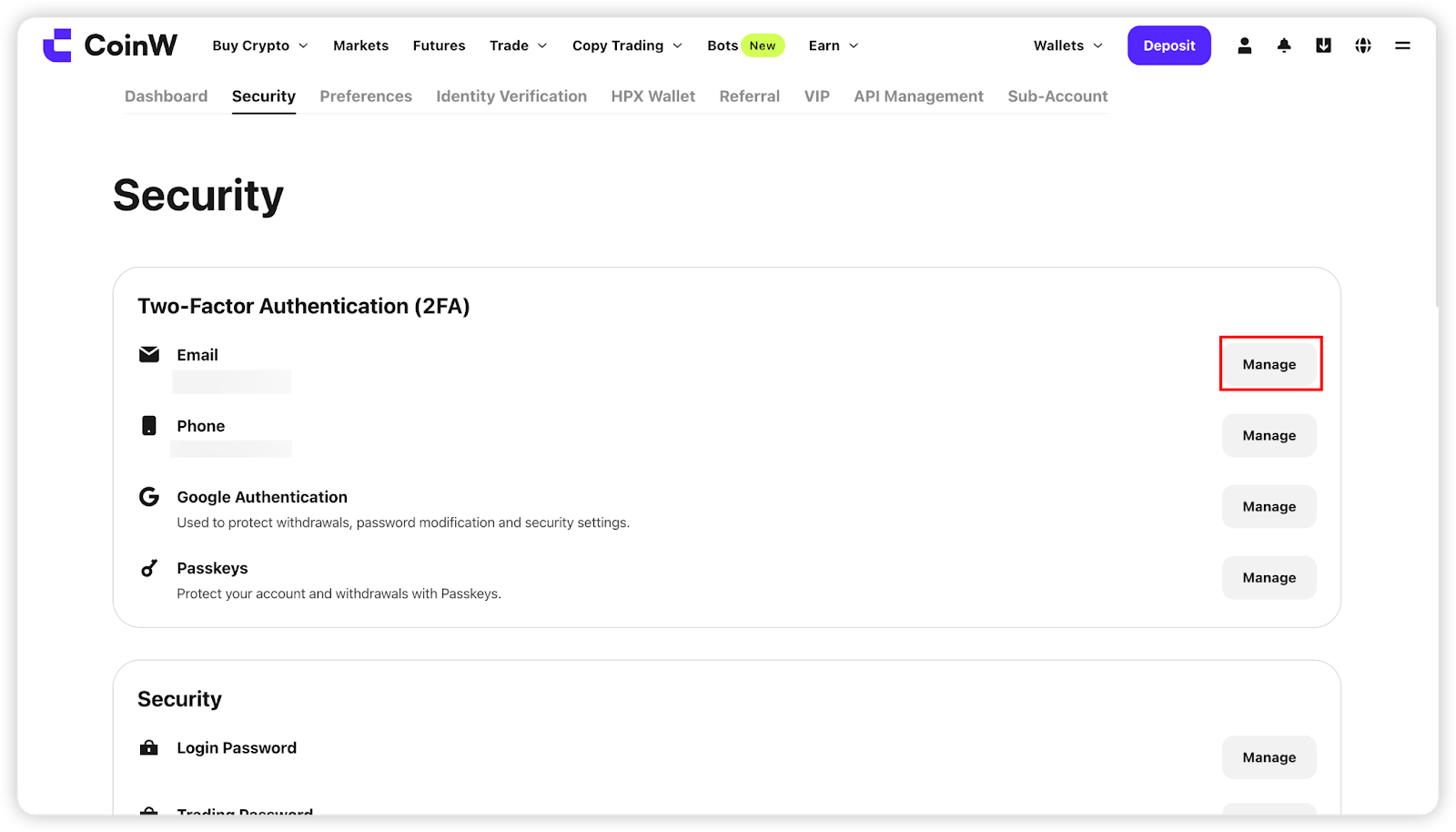The width and height of the screenshot is (1456, 832).
Task: Click the "Two-Factor Authentication (2FA)" heading
Action: 304,306
